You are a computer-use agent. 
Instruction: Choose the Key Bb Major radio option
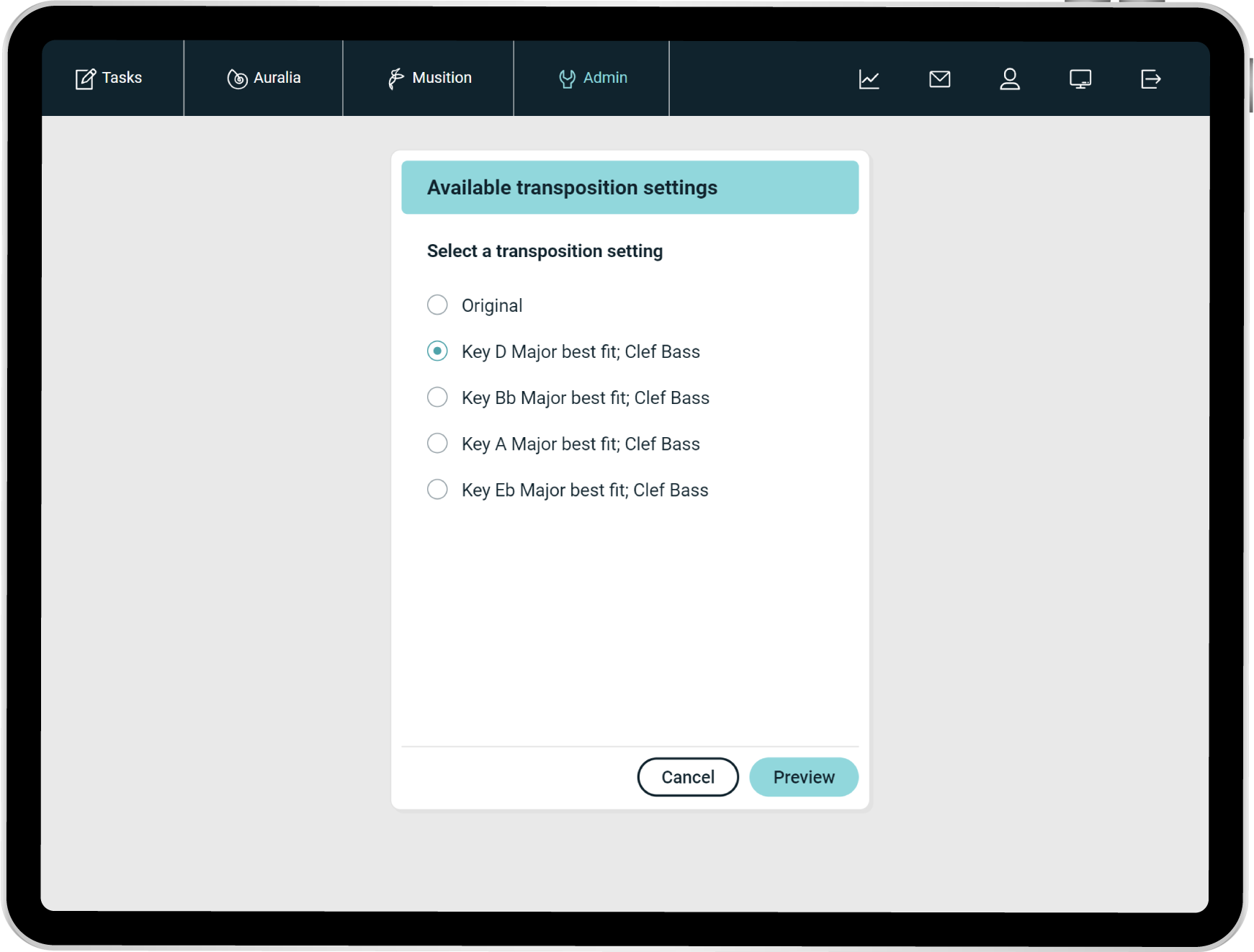[437, 398]
